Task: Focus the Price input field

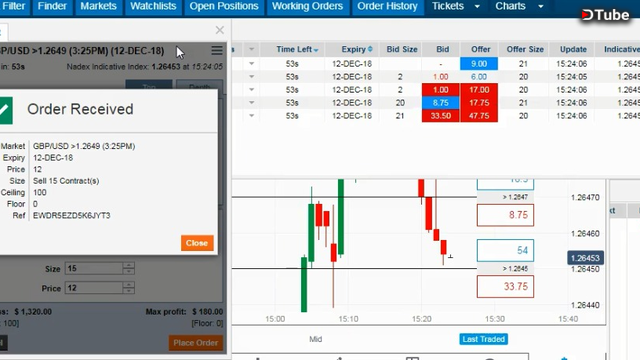Action: [93, 288]
